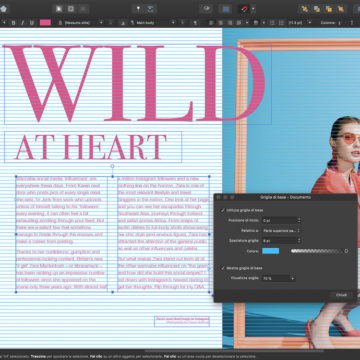Screen dimensions: 360x360
Task: Toggle underline text formatting
Action: [x=32, y=23]
